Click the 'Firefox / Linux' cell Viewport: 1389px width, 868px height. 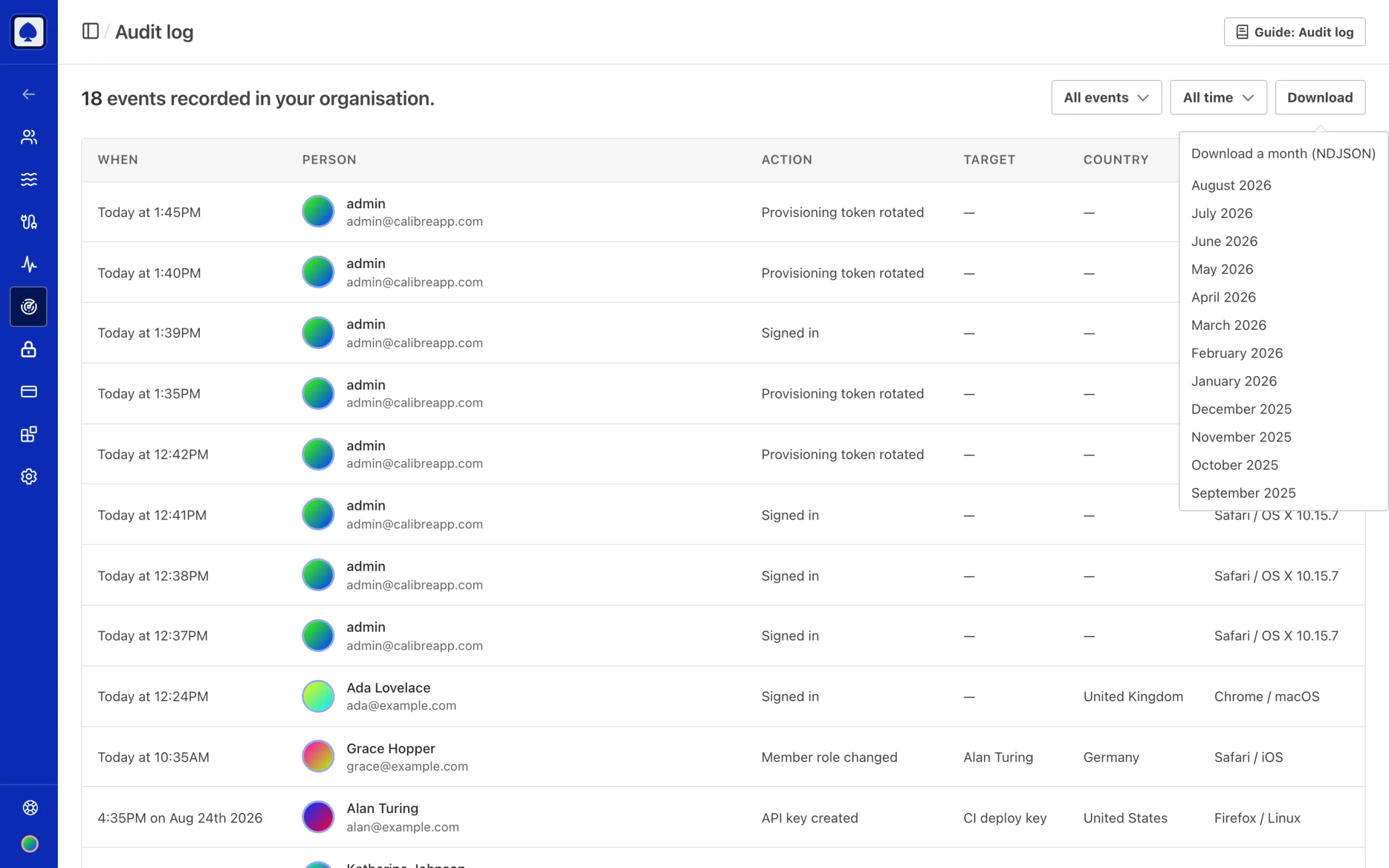click(1257, 818)
